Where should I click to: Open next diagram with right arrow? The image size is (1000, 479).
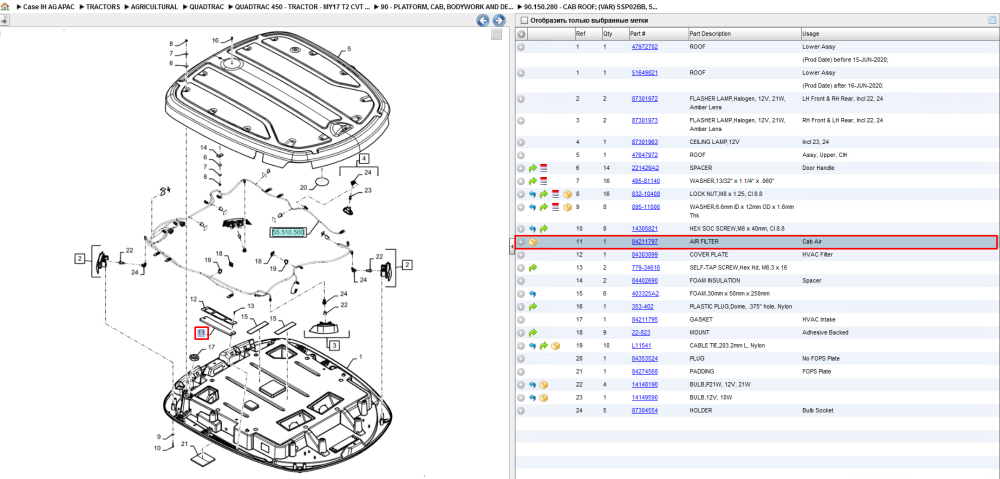coord(499,20)
